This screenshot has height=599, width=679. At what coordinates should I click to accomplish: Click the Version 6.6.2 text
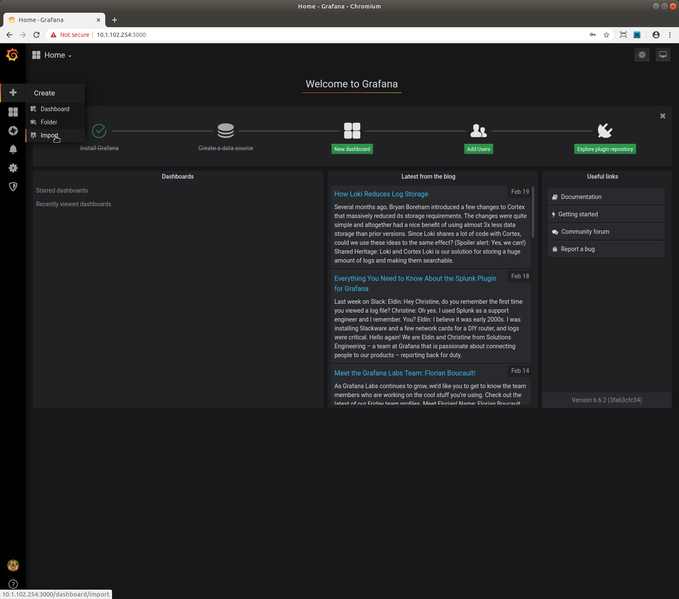(607, 400)
